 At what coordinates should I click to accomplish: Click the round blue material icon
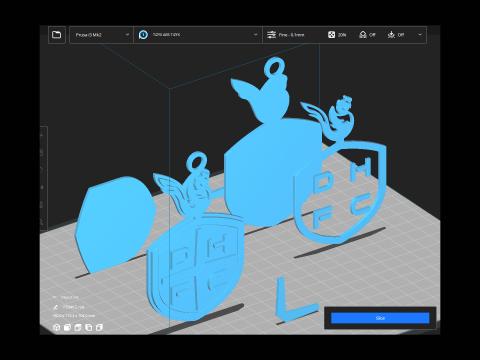[143, 35]
